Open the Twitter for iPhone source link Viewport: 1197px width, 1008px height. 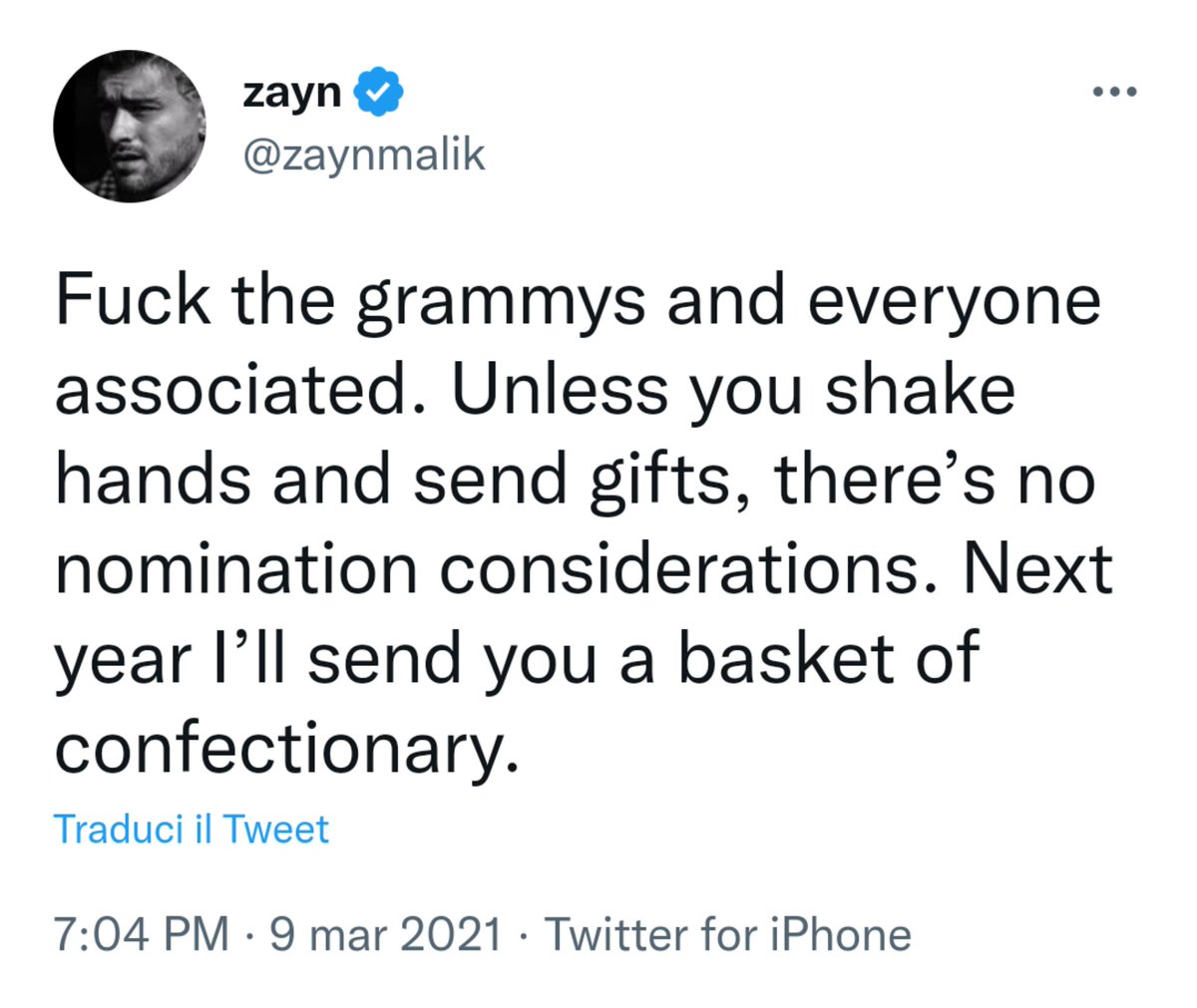tap(728, 935)
